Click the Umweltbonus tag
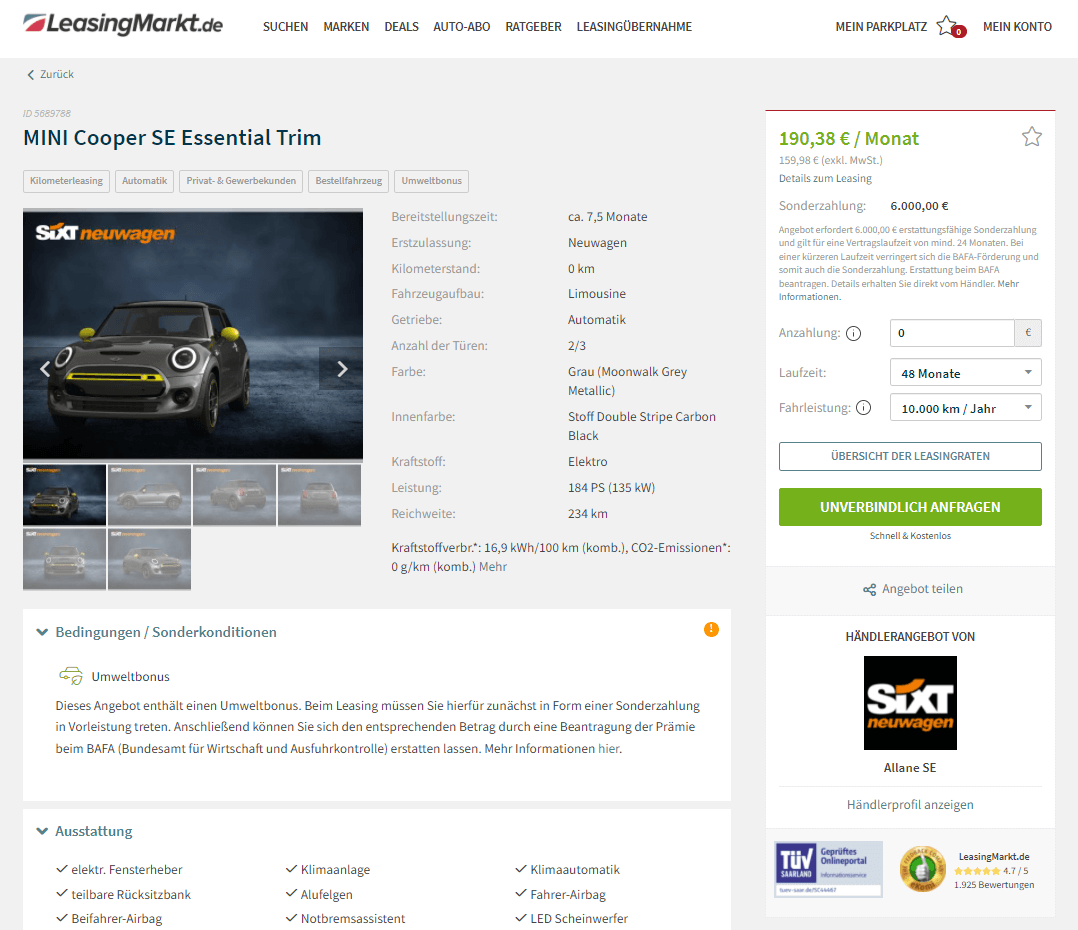The height and width of the screenshot is (930, 1078). click(x=432, y=181)
